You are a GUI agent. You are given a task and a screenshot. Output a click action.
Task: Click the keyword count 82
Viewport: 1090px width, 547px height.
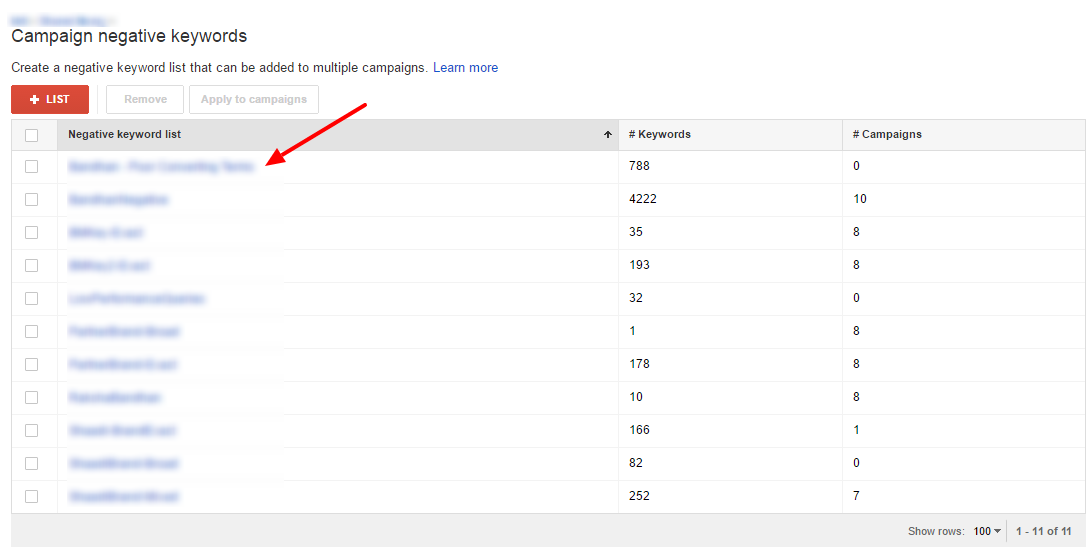coord(635,462)
